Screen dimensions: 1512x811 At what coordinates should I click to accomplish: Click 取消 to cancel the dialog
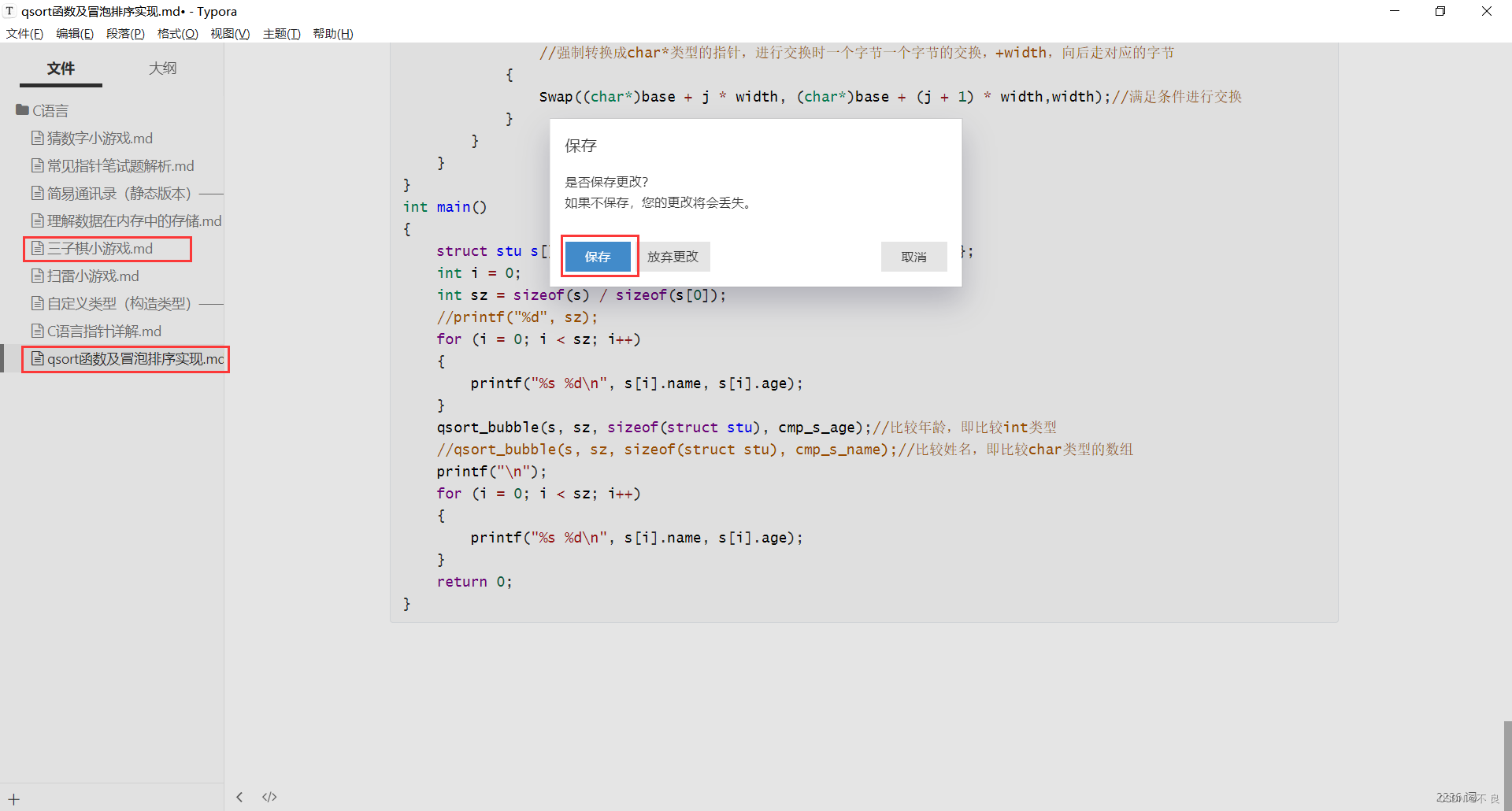coord(913,257)
